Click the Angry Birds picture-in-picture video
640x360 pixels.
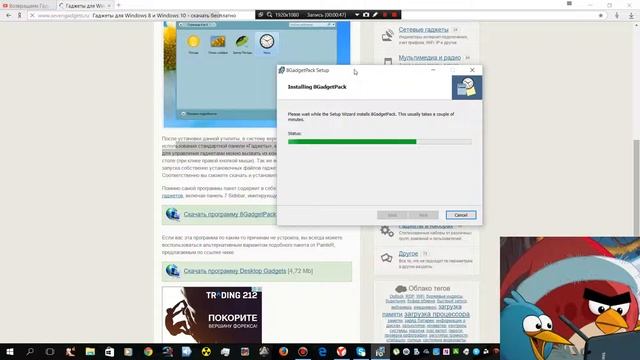tap(570, 298)
